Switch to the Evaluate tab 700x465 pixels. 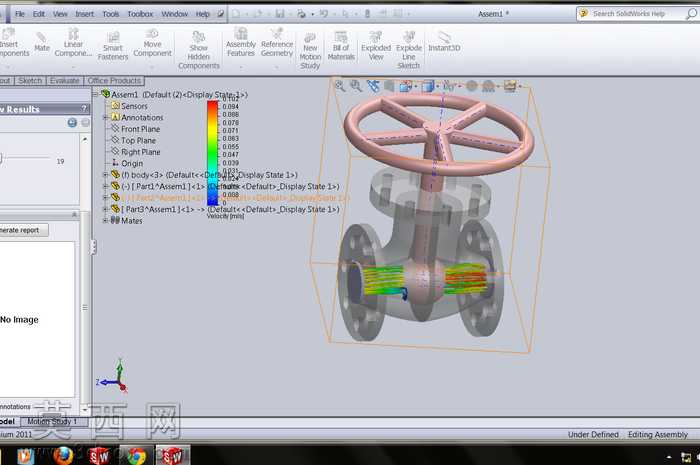tap(64, 81)
